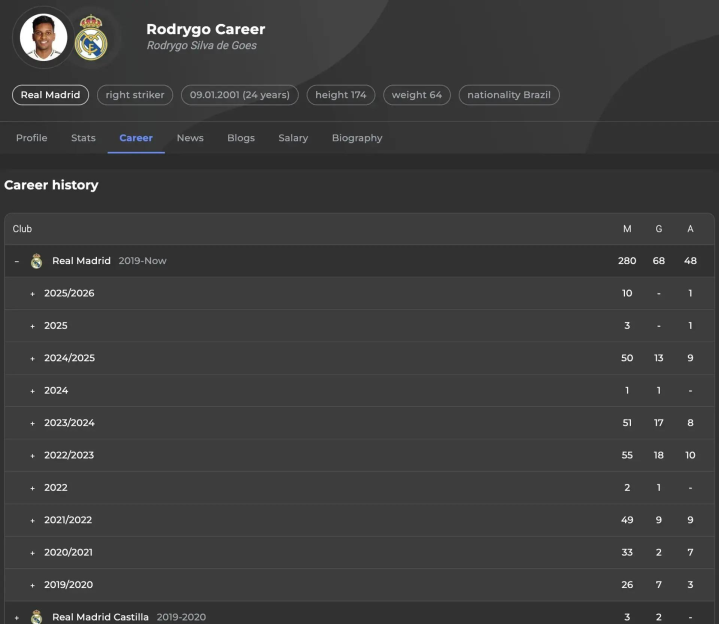
Task: Switch to the Stats tab
Action: click(x=83, y=138)
